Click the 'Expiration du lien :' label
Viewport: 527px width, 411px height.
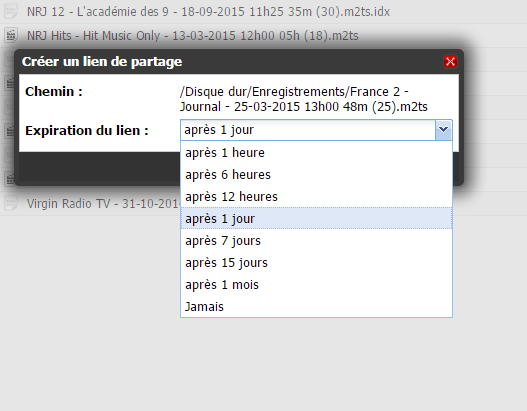[x=87, y=130]
